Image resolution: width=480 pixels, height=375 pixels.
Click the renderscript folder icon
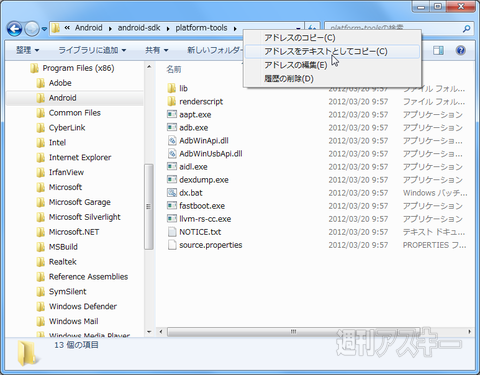pos(171,101)
